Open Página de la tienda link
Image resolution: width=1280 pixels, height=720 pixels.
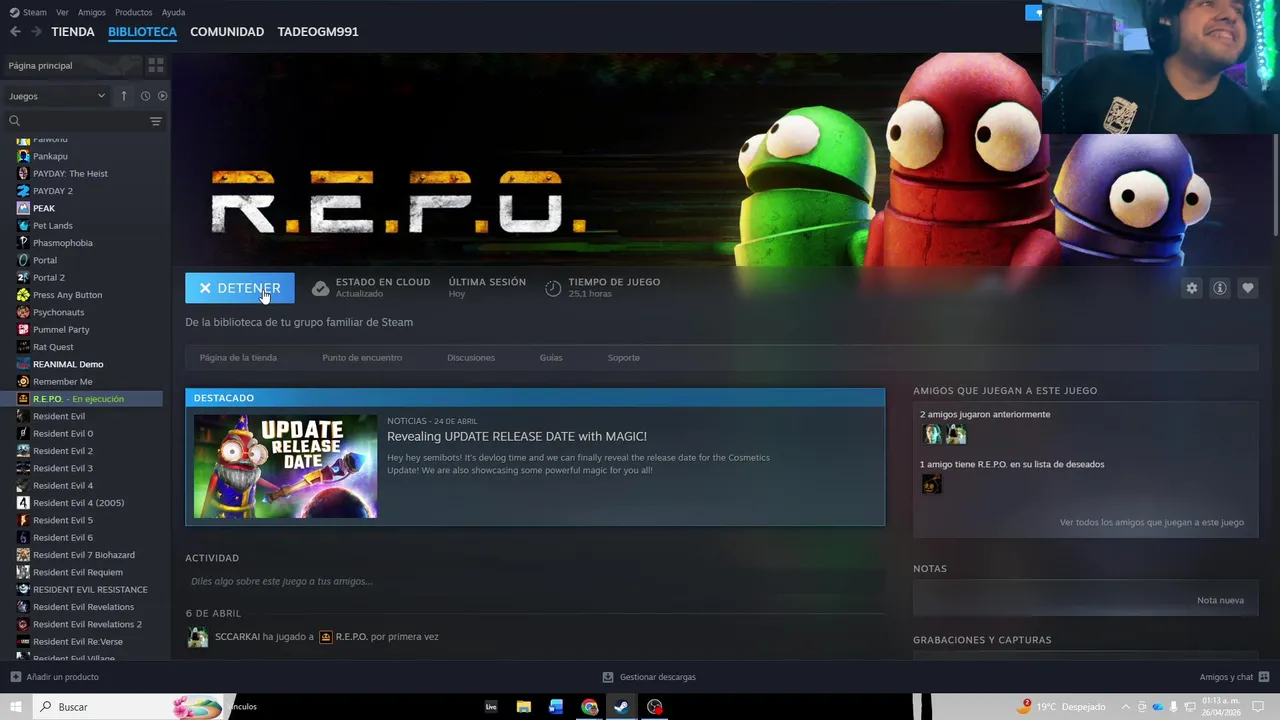click(238, 357)
